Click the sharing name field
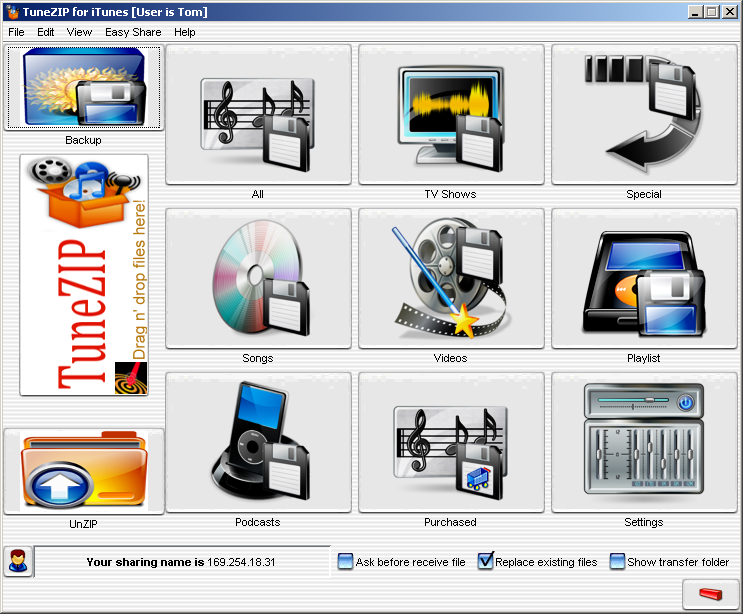Screen dimensions: 743x614 coord(182,562)
